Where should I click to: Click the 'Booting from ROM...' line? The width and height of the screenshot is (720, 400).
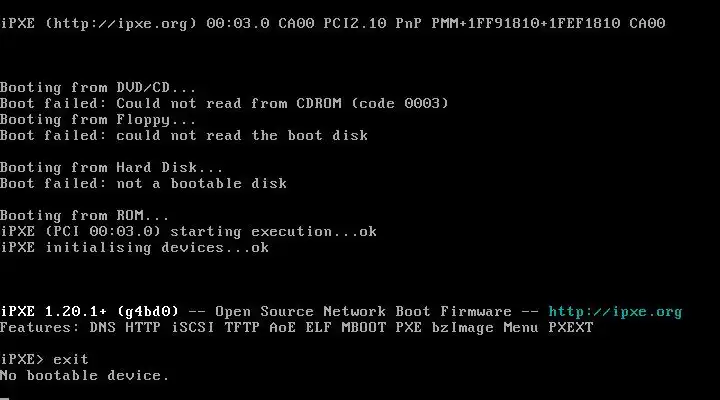tap(84, 215)
